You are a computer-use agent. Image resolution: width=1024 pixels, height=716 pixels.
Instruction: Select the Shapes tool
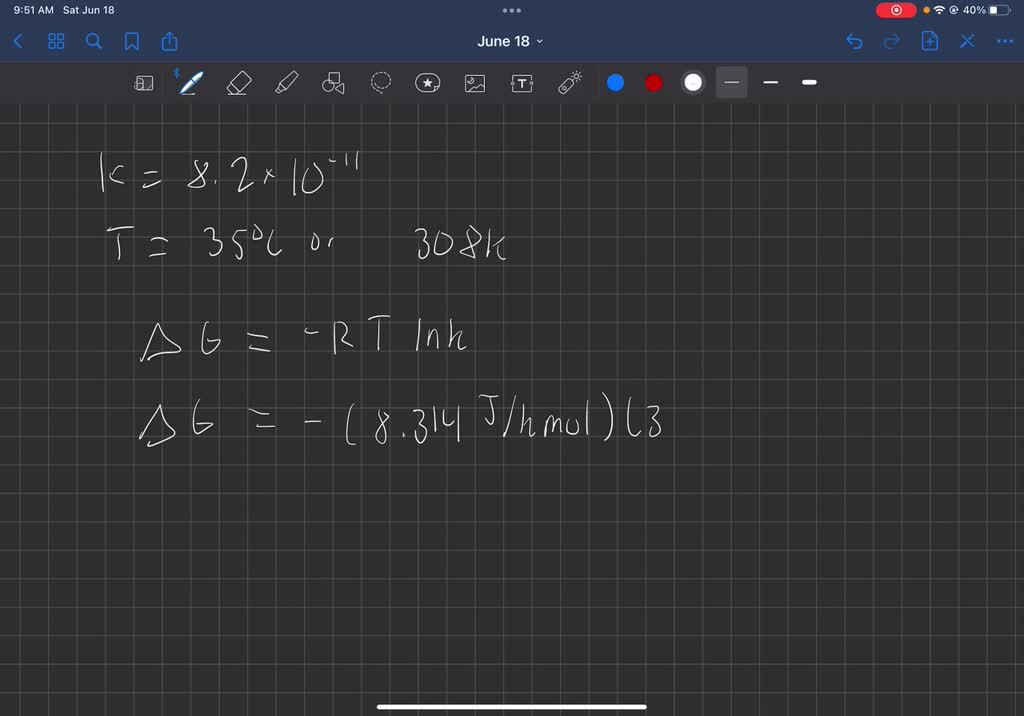pyautogui.click(x=333, y=83)
